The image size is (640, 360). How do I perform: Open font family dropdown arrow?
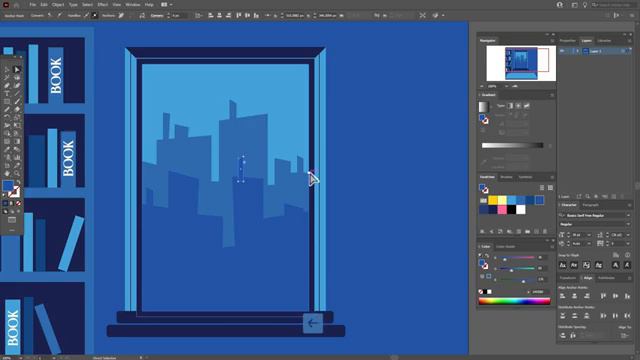[x=628, y=216]
